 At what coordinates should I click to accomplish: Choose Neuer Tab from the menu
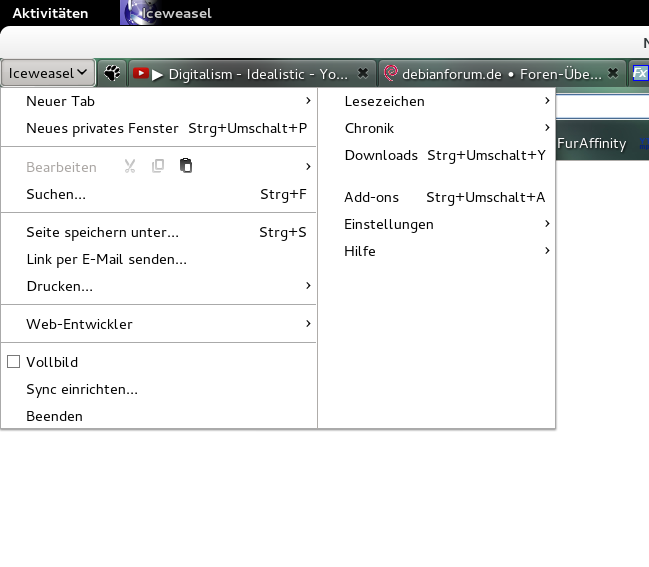click(x=159, y=101)
